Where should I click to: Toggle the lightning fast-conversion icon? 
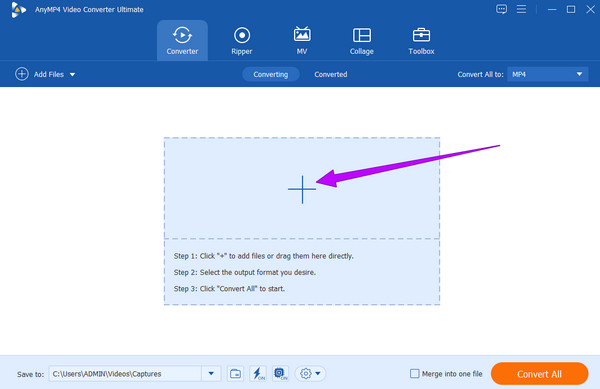click(258, 374)
